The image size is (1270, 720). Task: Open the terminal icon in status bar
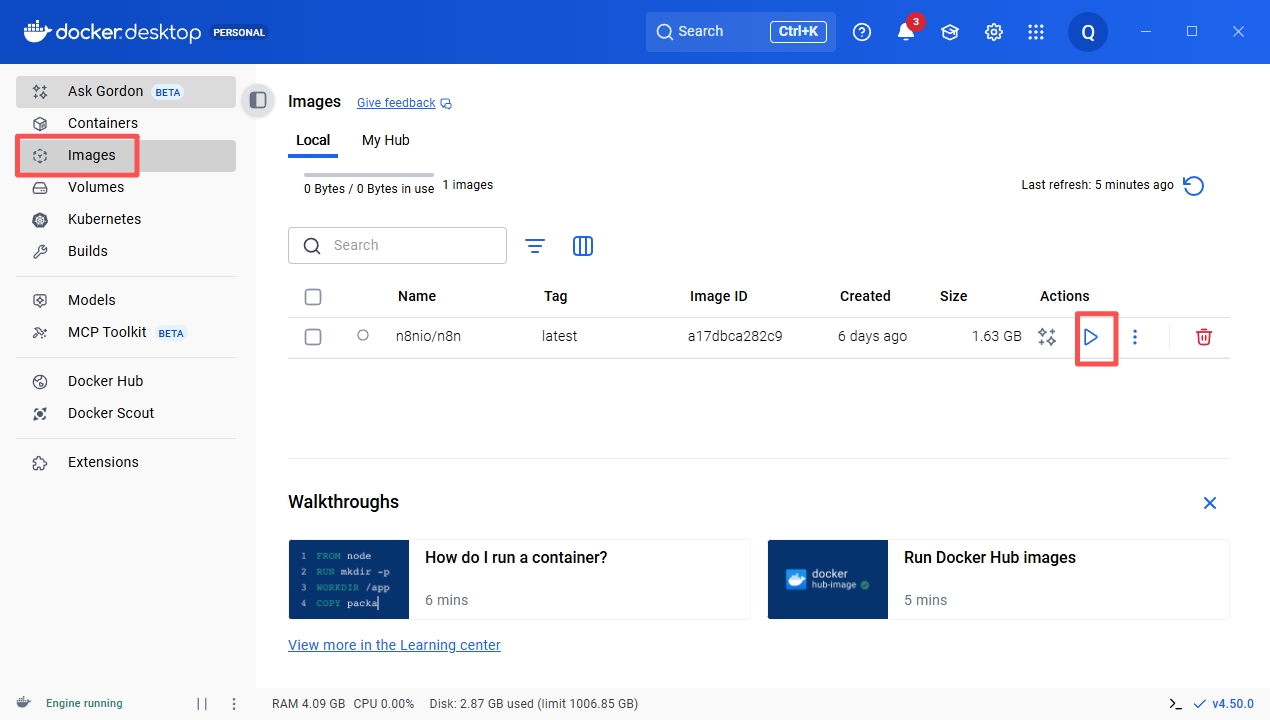tap(1177, 704)
